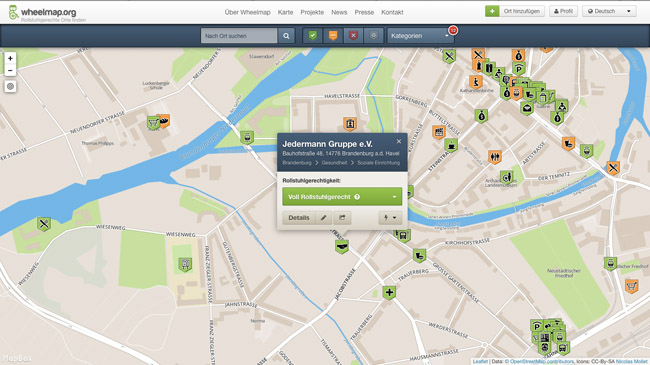Viewport: 650px width, 365px height.
Task: Open the Leaflet attribution link
Action: coord(480,362)
